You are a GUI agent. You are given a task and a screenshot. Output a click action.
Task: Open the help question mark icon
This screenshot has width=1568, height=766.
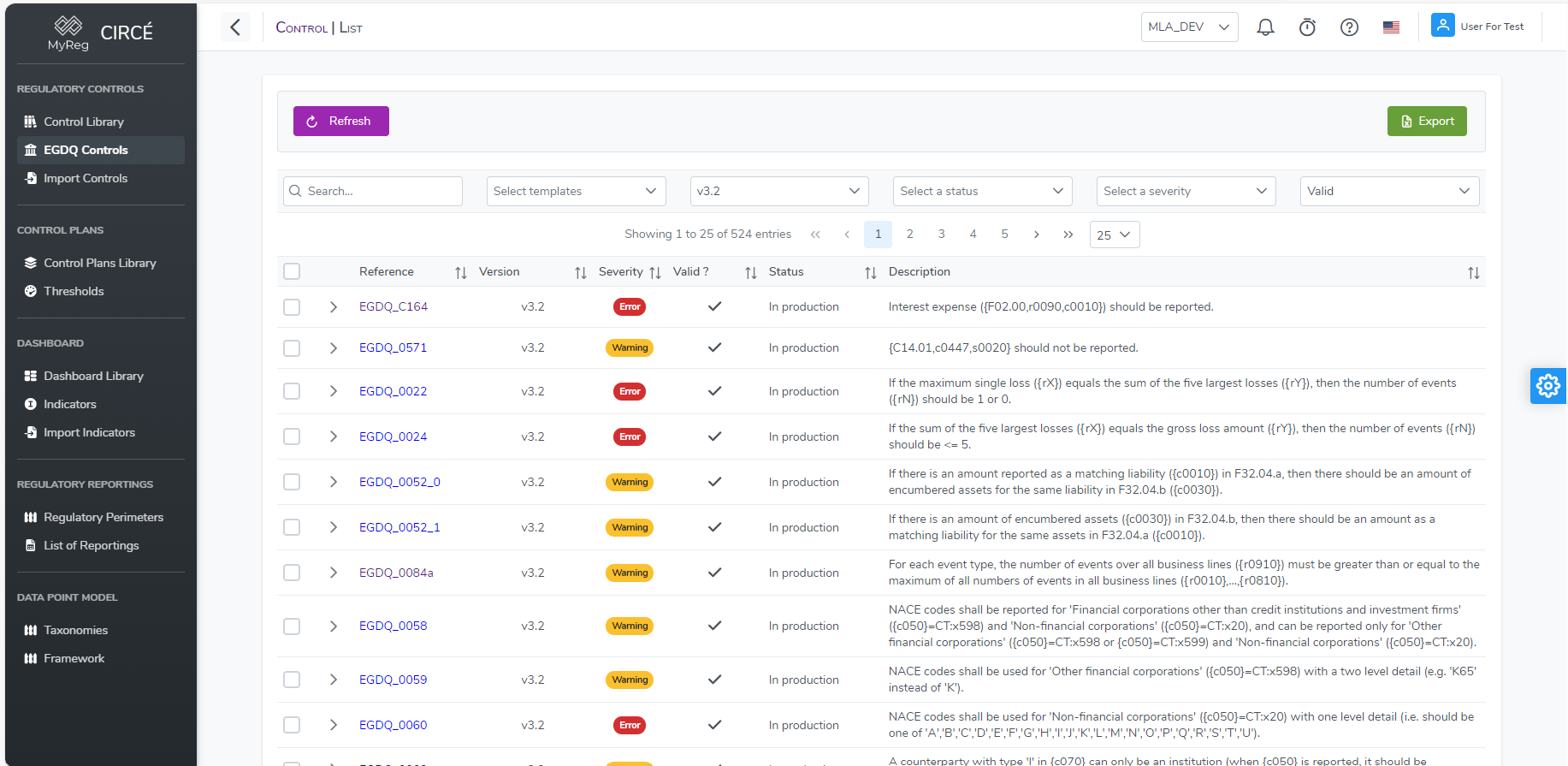[x=1349, y=27]
